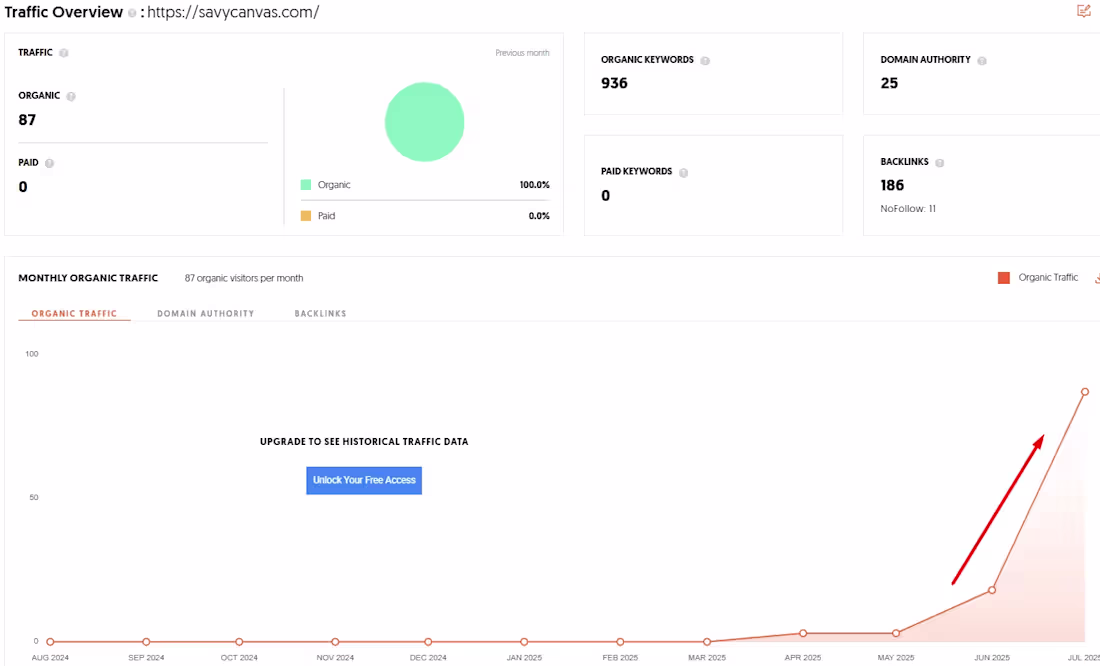Toggle the Organic Traffic legend red swatch

[x=1004, y=278]
